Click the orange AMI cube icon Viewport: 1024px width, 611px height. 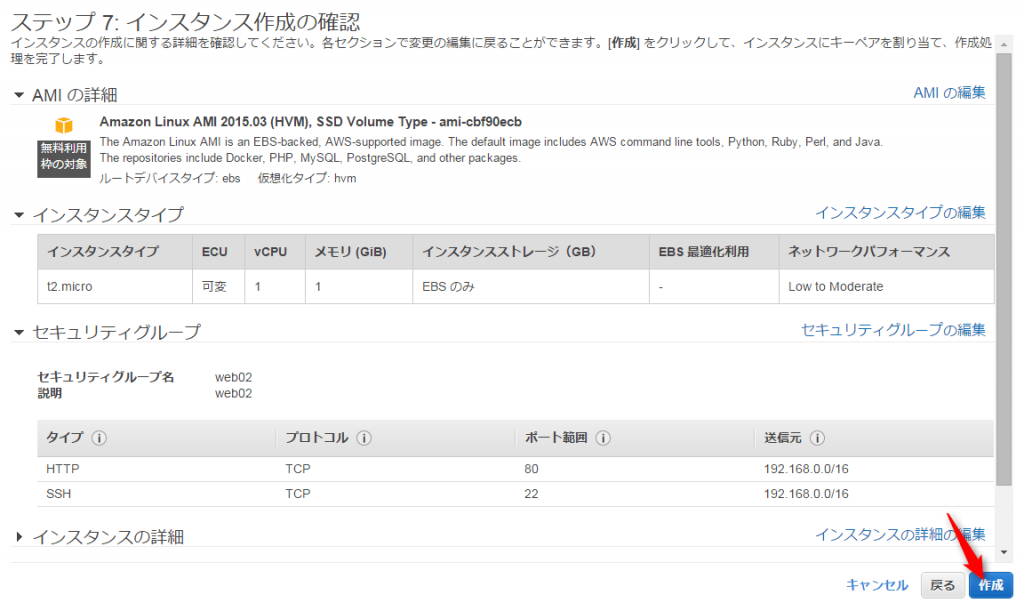(x=64, y=126)
